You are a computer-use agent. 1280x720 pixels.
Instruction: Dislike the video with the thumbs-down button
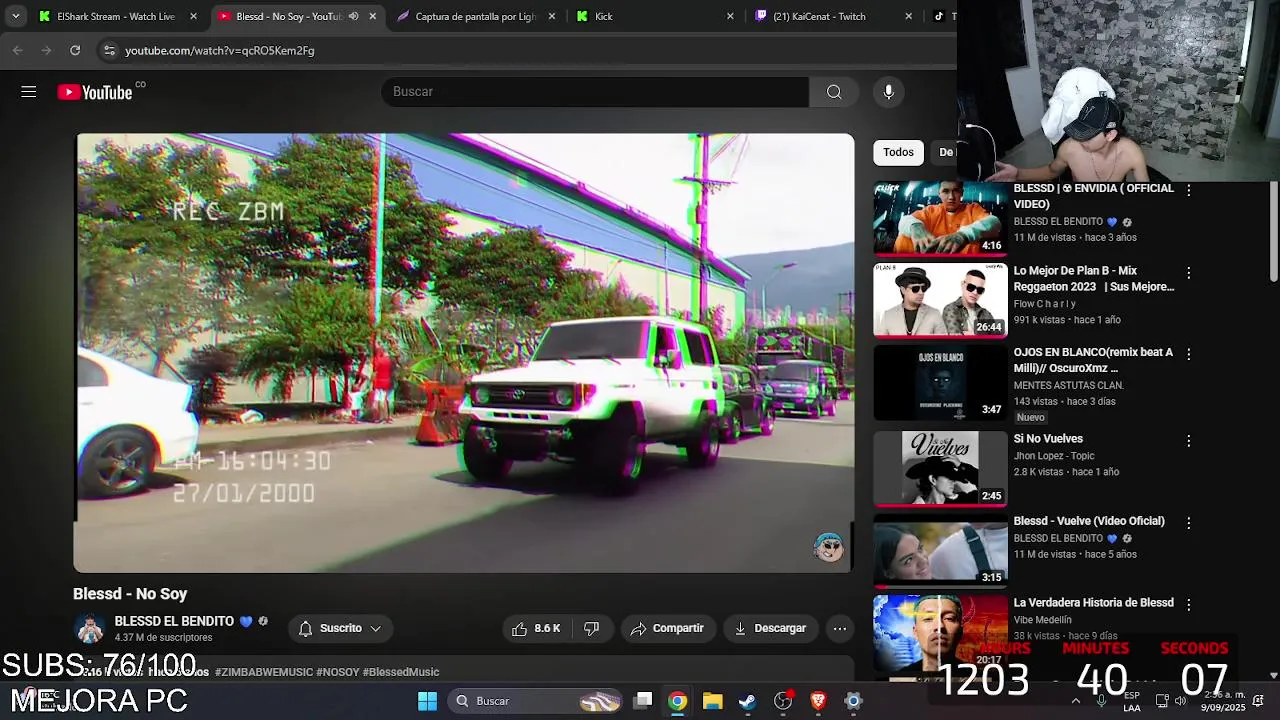(x=591, y=628)
